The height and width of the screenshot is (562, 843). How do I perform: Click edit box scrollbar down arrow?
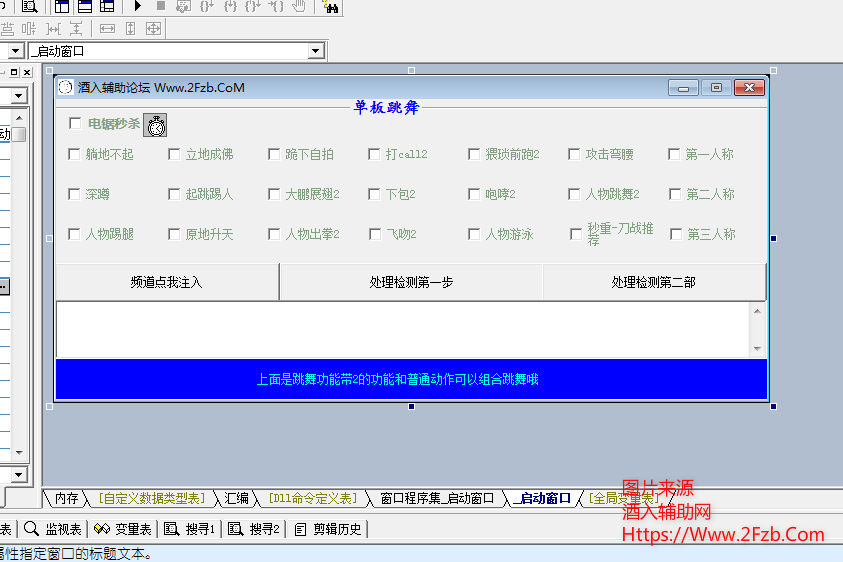pyautogui.click(x=758, y=349)
